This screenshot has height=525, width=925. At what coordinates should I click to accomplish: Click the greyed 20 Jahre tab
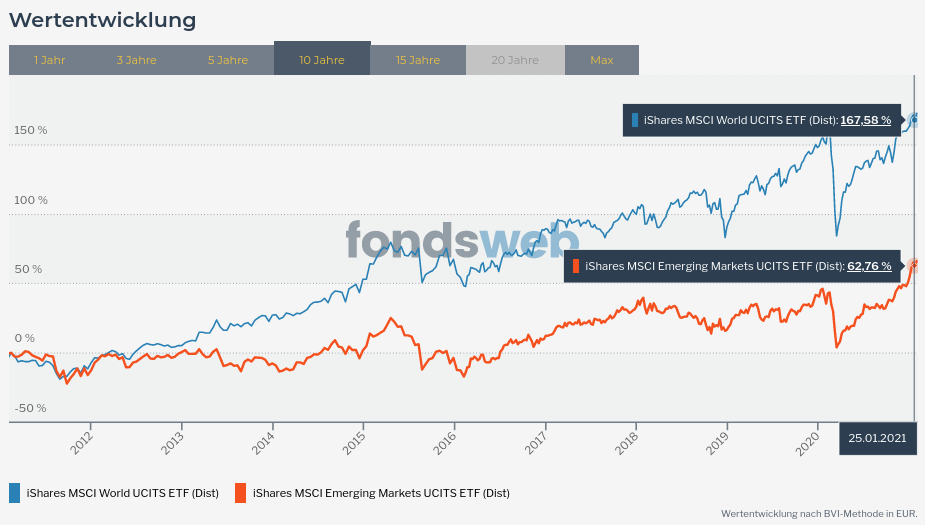point(515,60)
